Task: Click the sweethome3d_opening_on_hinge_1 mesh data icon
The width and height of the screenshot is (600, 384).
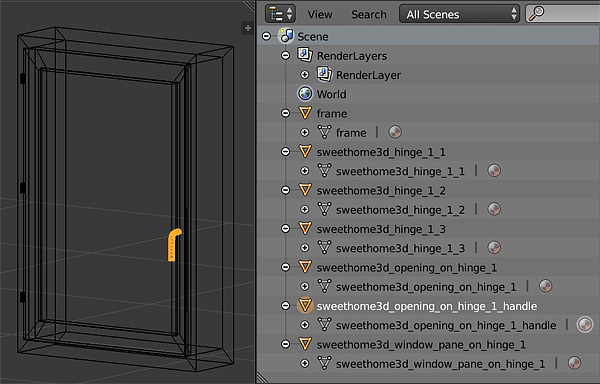Action: click(x=324, y=286)
